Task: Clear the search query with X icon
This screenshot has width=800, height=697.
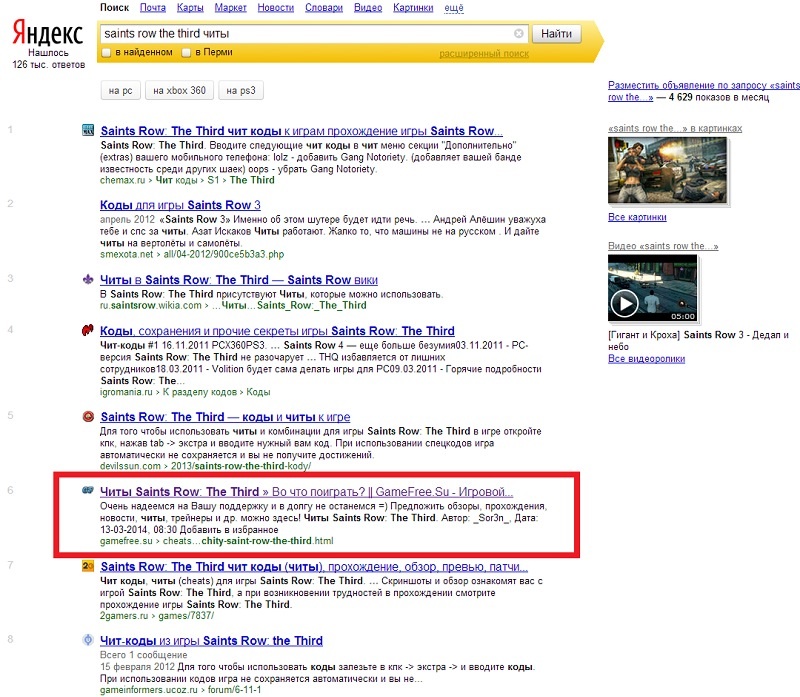Action: click(518, 34)
